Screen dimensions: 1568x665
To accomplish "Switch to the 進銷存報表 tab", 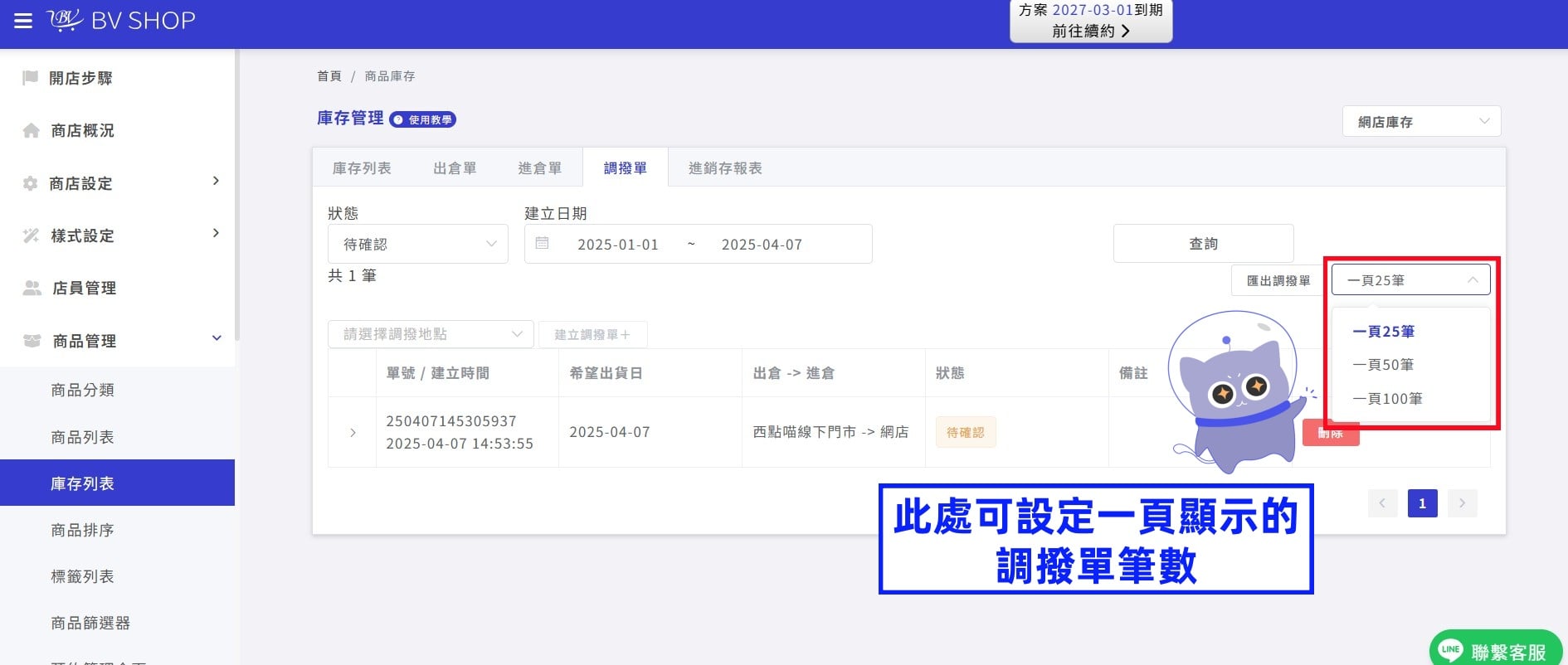I will 725,168.
